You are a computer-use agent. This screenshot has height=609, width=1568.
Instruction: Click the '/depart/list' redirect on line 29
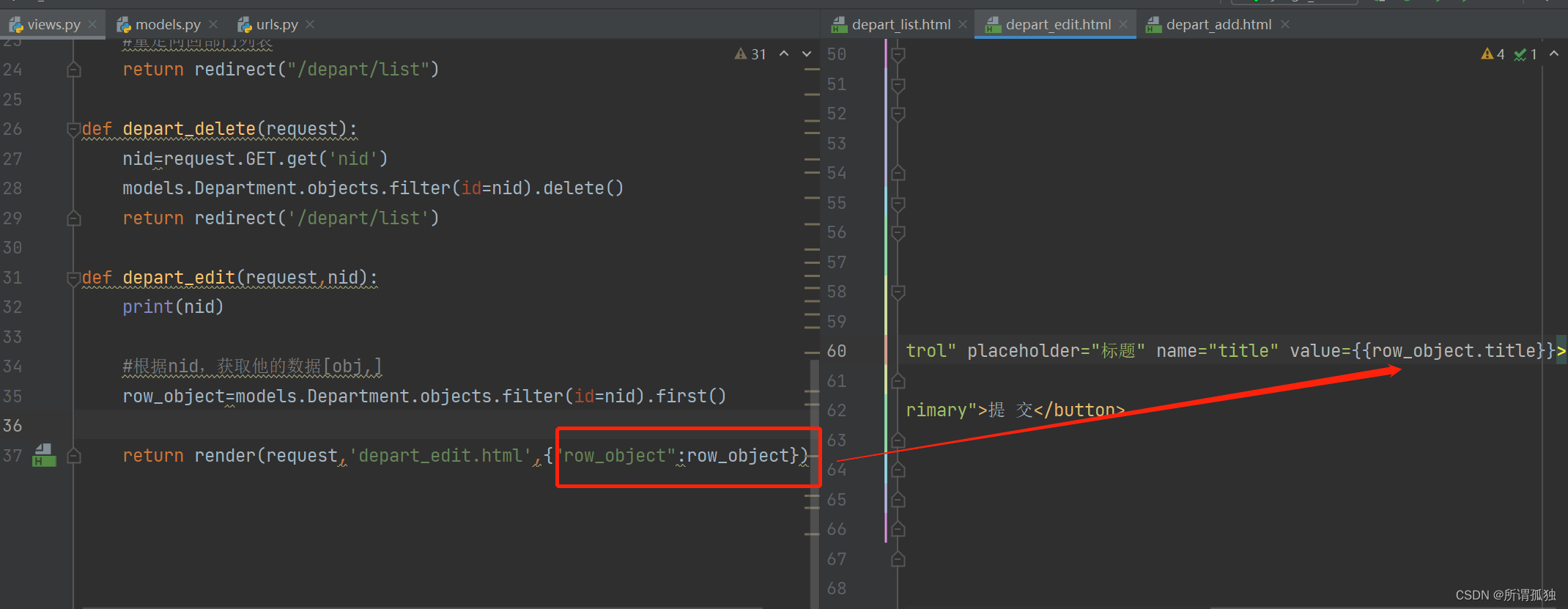(358, 218)
